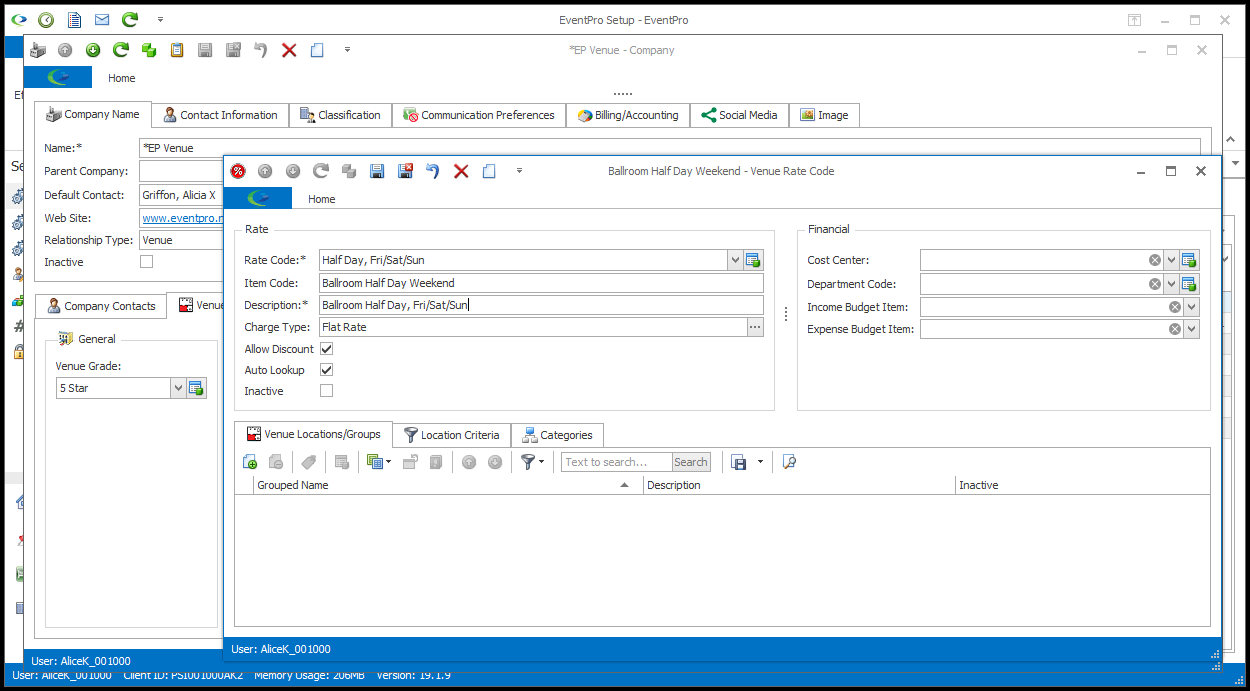Screen dimensions: 1250x691
Task: Open Billing/Accounting tab
Action: (628, 115)
